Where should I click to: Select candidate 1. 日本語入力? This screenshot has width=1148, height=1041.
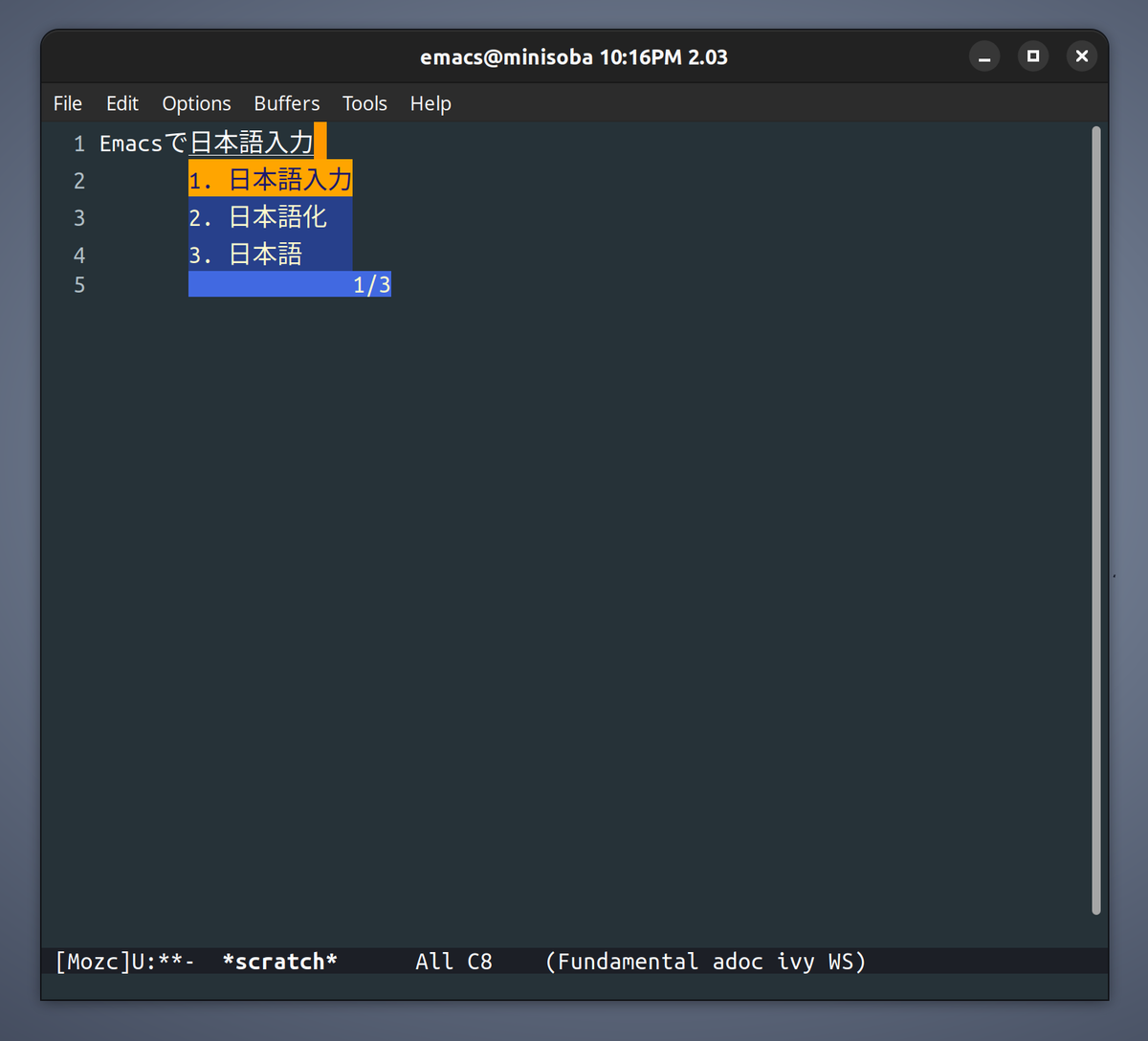271,179
